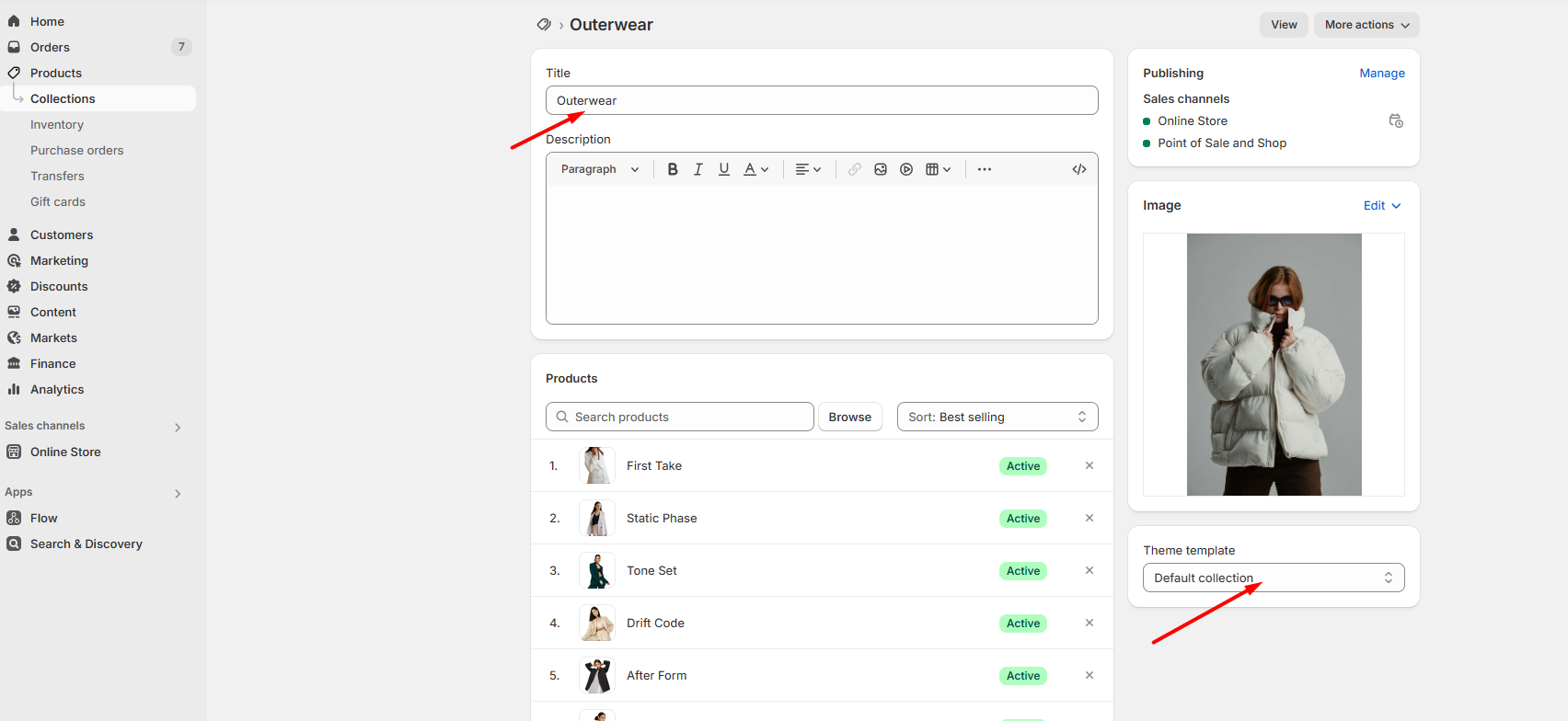This screenshot has height=721, width=1568.
Task: Click the Point of Sale and Shop channel
Action: coord(1222,143)
